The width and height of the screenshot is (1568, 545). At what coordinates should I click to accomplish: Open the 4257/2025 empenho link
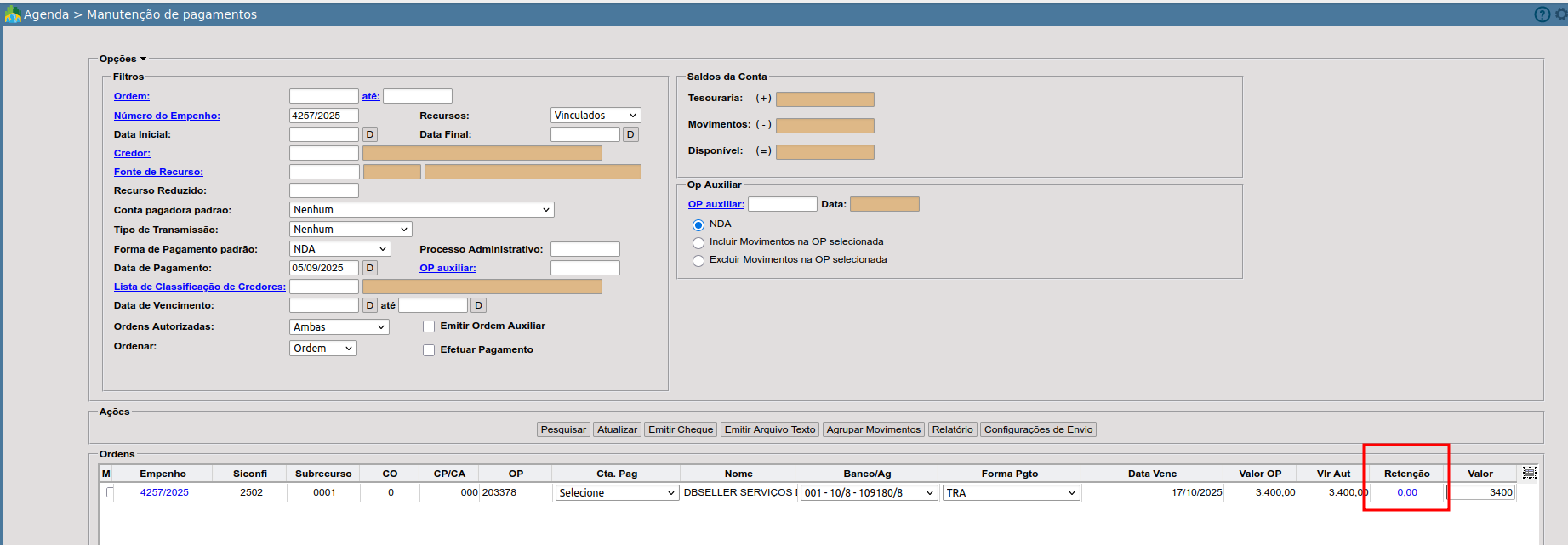pos(164,492)
